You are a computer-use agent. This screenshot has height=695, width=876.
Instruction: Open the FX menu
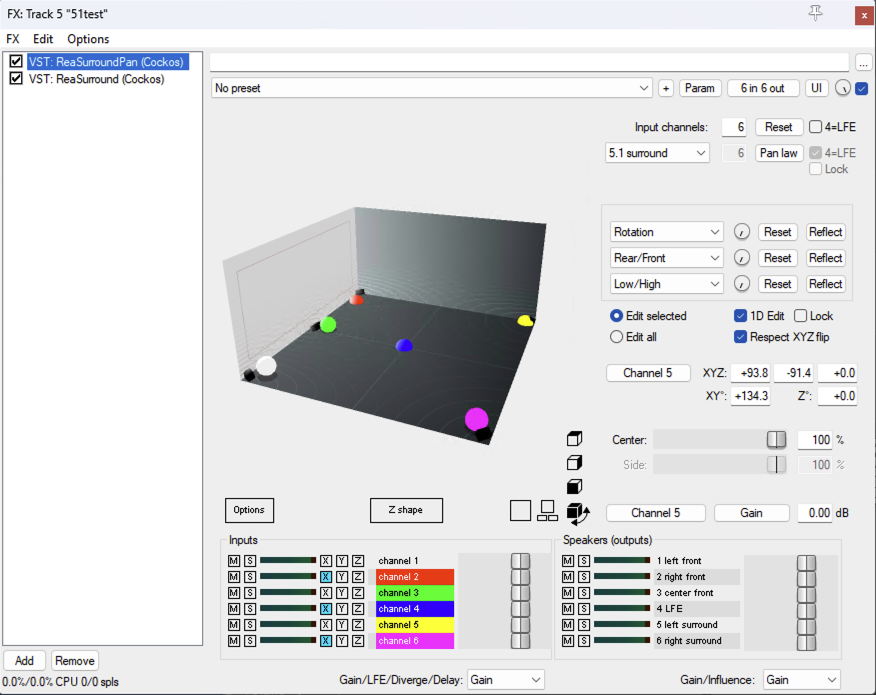[13, 39]
